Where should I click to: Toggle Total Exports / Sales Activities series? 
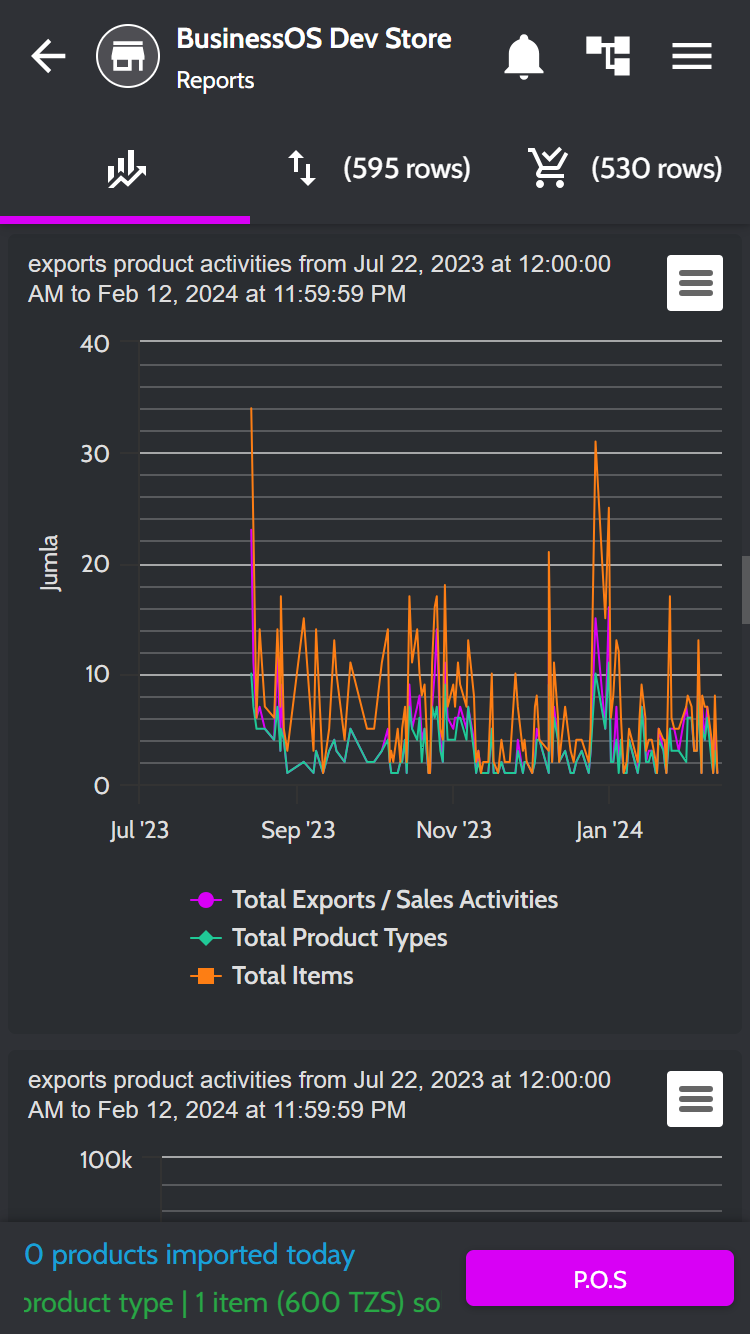click(x=394, y=900)
